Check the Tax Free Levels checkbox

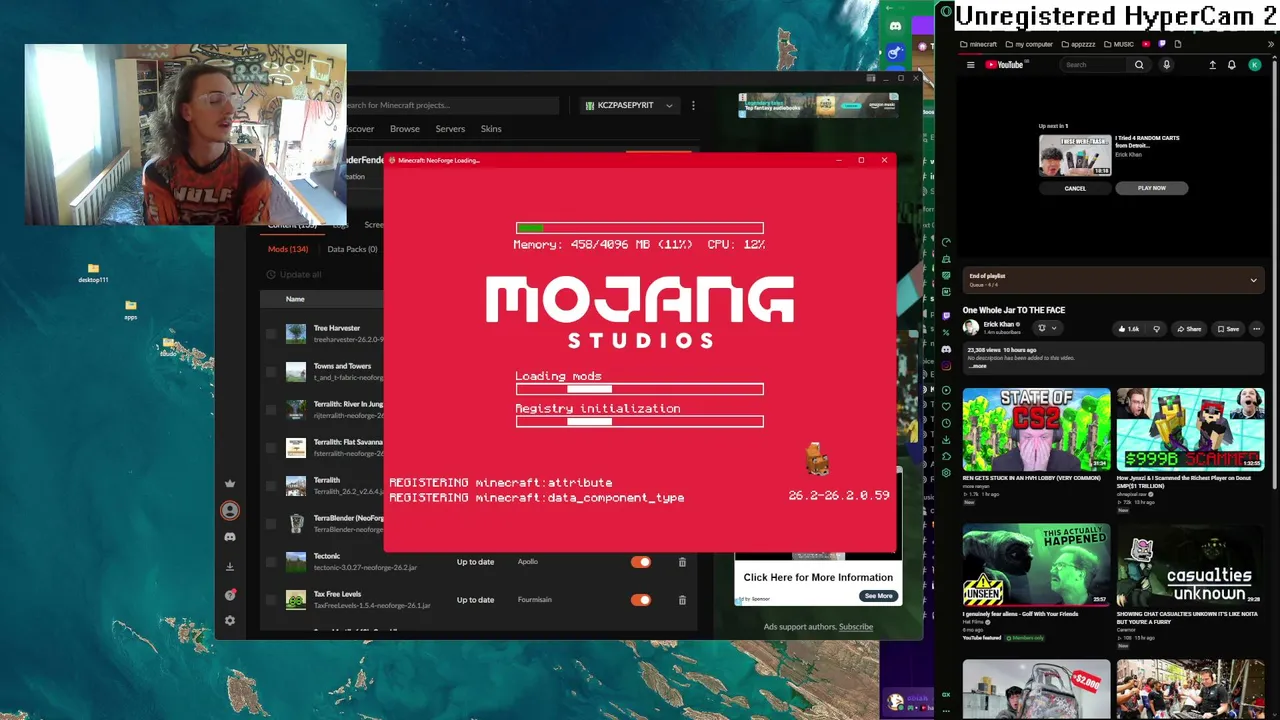(x=271, y=600)
